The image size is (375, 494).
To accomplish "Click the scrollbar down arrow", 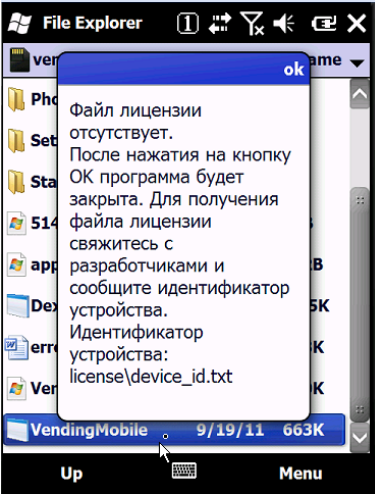I will (x=360, y=437).
